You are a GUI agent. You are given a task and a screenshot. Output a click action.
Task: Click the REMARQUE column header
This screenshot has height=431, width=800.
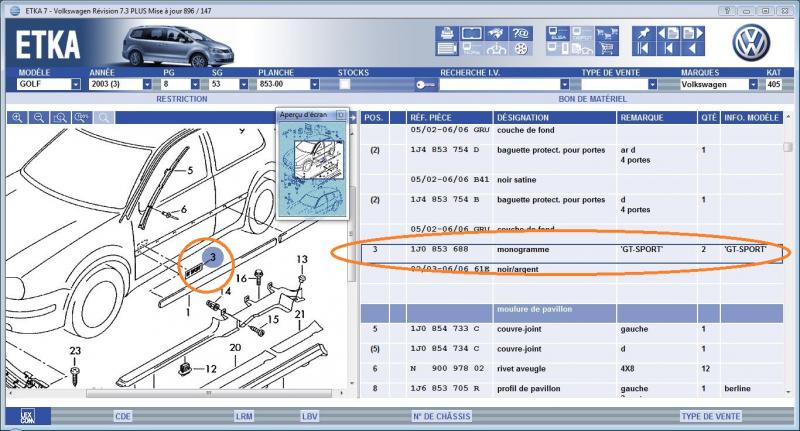tap(657, 118)
